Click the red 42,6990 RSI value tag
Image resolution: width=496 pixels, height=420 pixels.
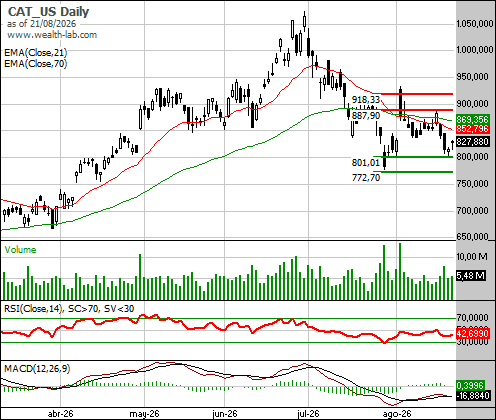[x=472, y=333]
